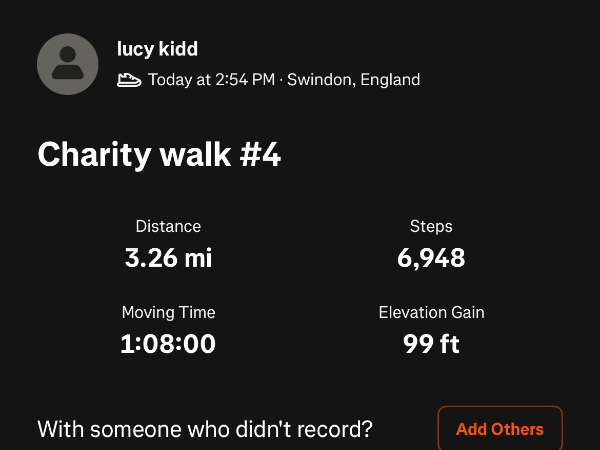Click the 'mi' unit beside 3.26
Image resolution: width=600 pixels, height=450 pixels.
click(198, 258)
